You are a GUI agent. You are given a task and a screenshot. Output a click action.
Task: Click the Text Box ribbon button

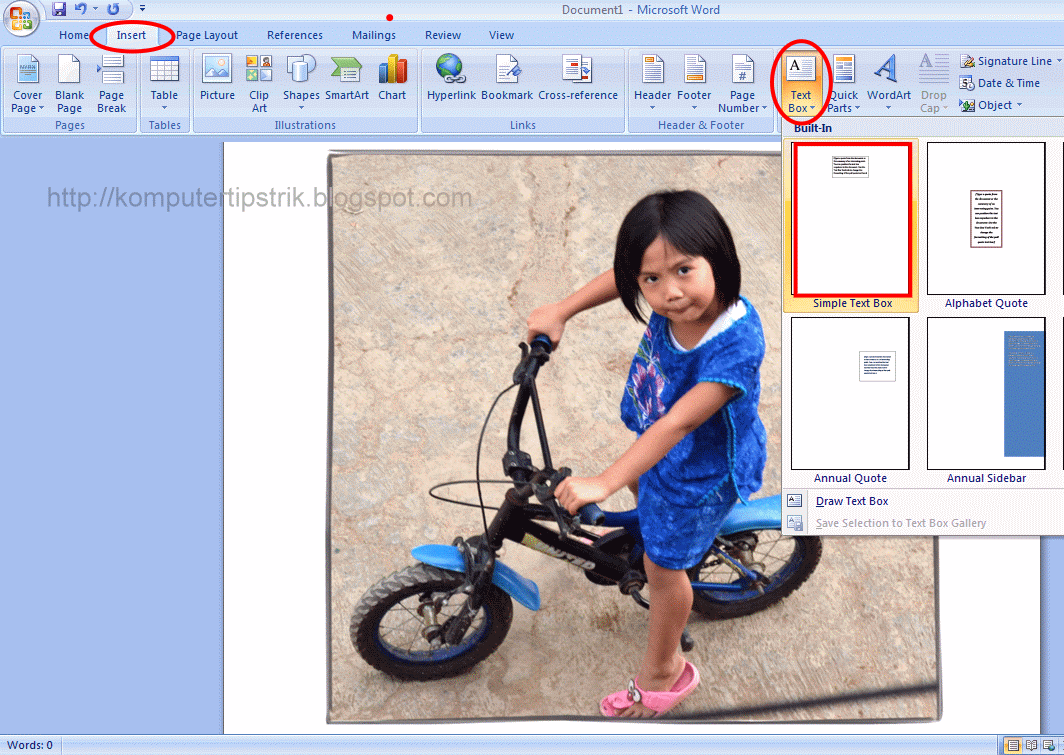tap(801, 83)
